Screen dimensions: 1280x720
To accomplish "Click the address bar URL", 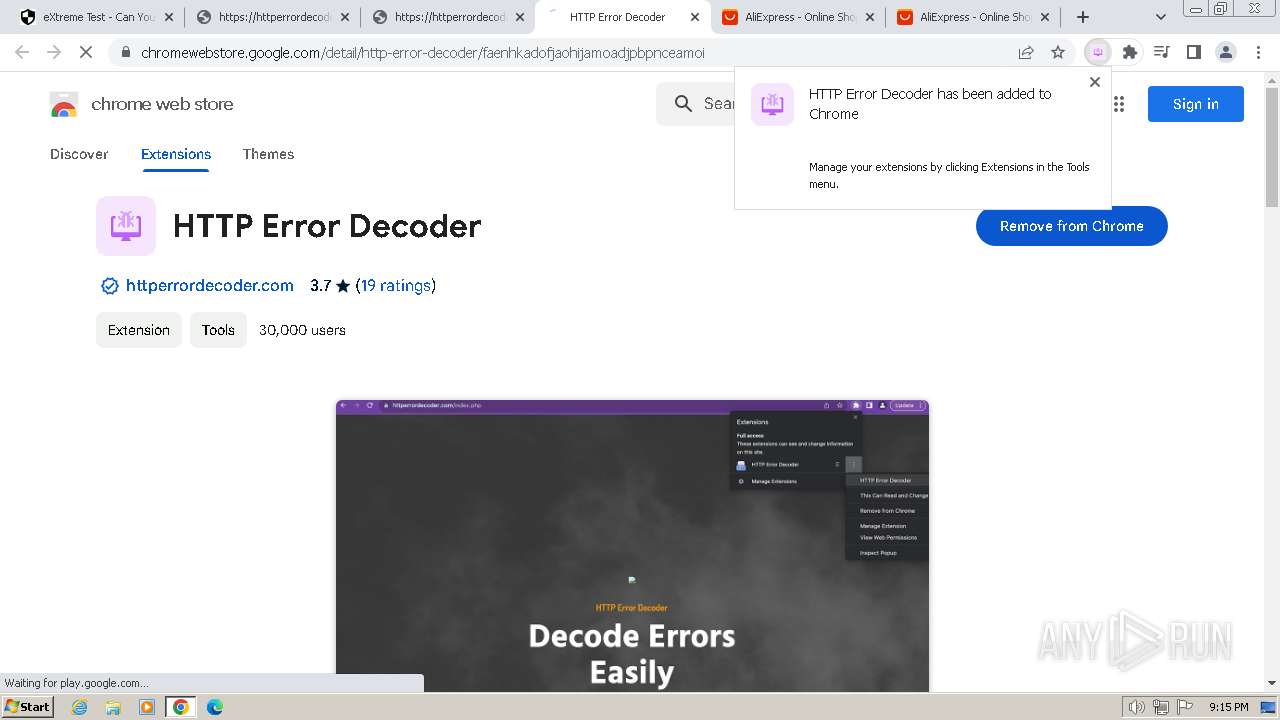I will pyautogui.click(x=423, y=53).
